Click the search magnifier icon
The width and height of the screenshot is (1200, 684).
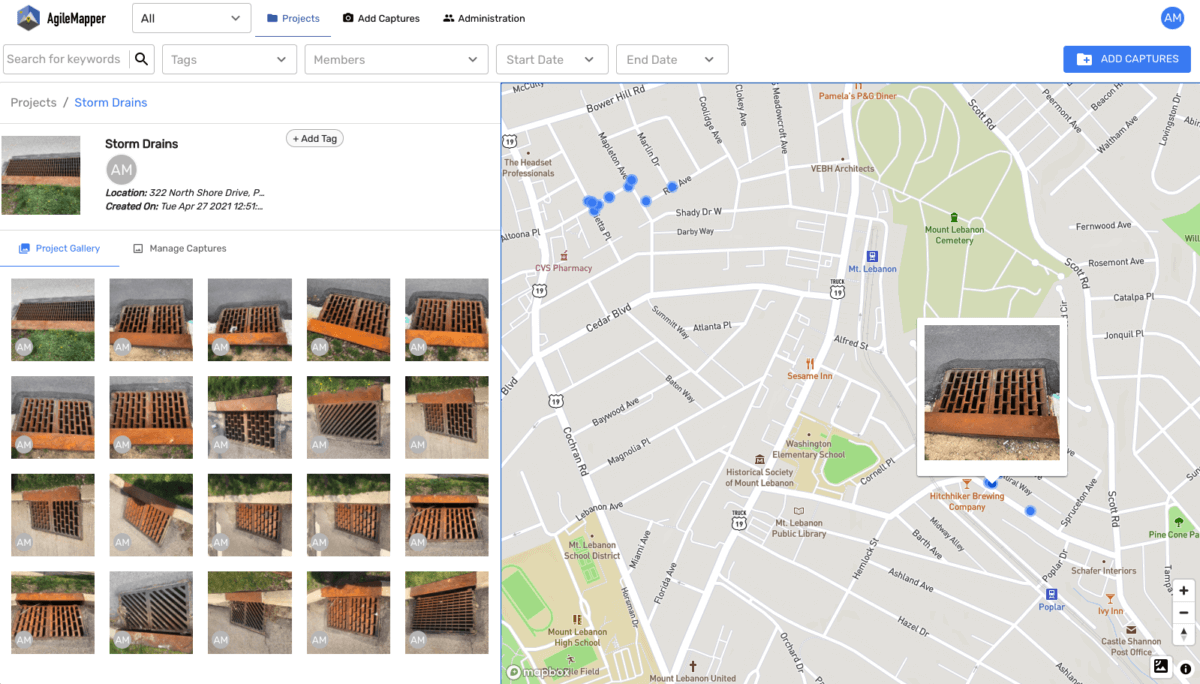click(142, 59)
